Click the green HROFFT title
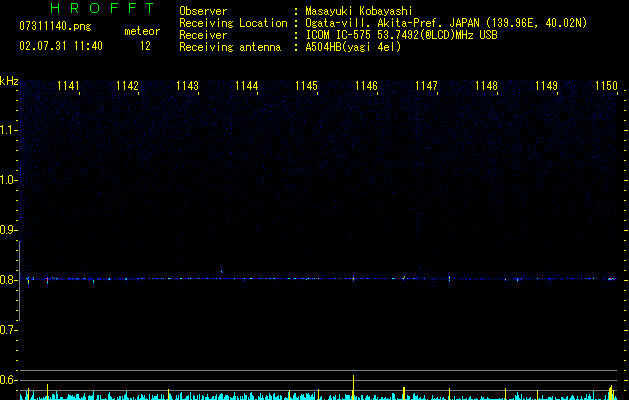629x400 pixels. (103, 8)
